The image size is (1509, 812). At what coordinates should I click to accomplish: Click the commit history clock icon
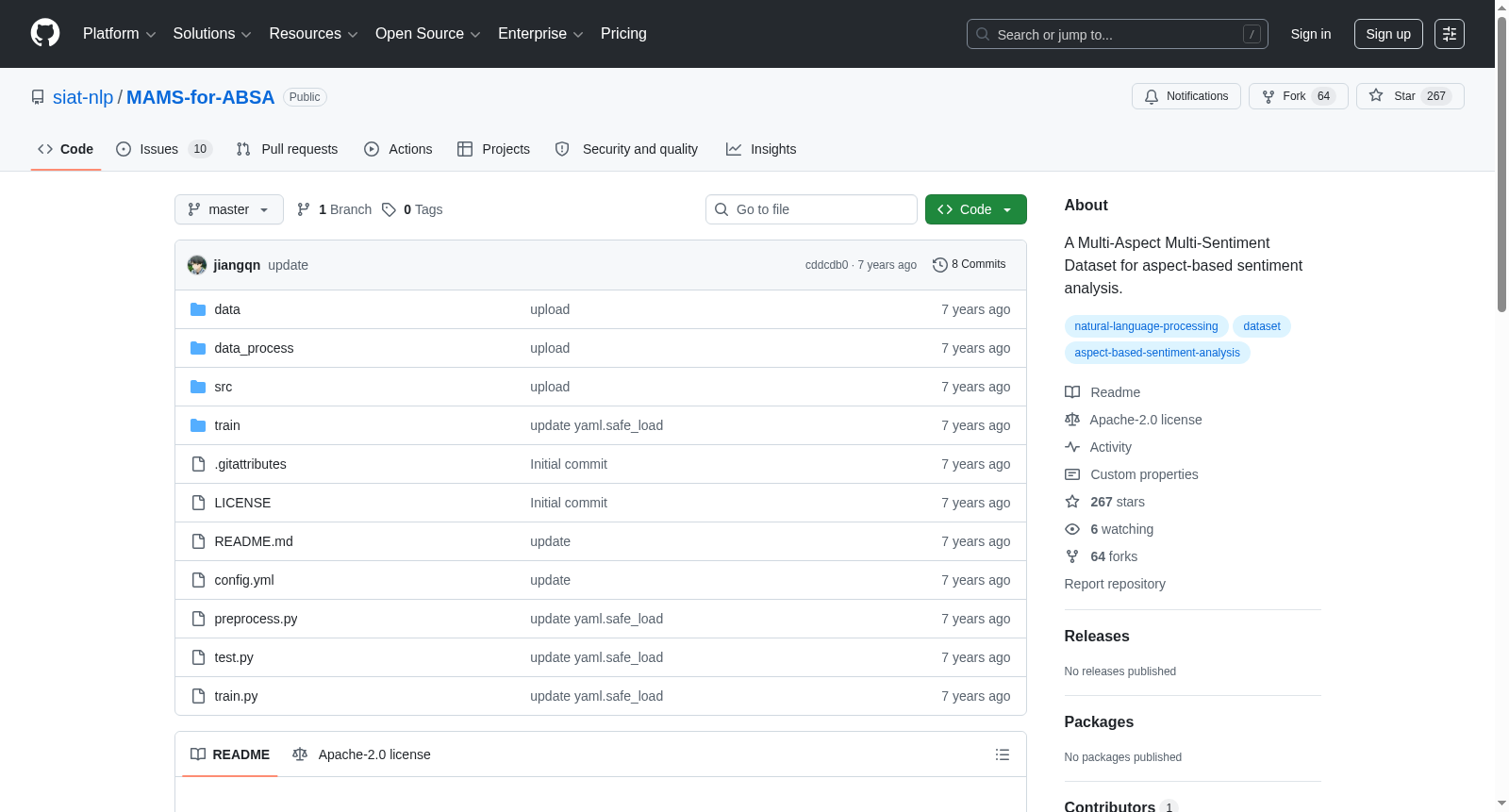(x=939, y=265)
